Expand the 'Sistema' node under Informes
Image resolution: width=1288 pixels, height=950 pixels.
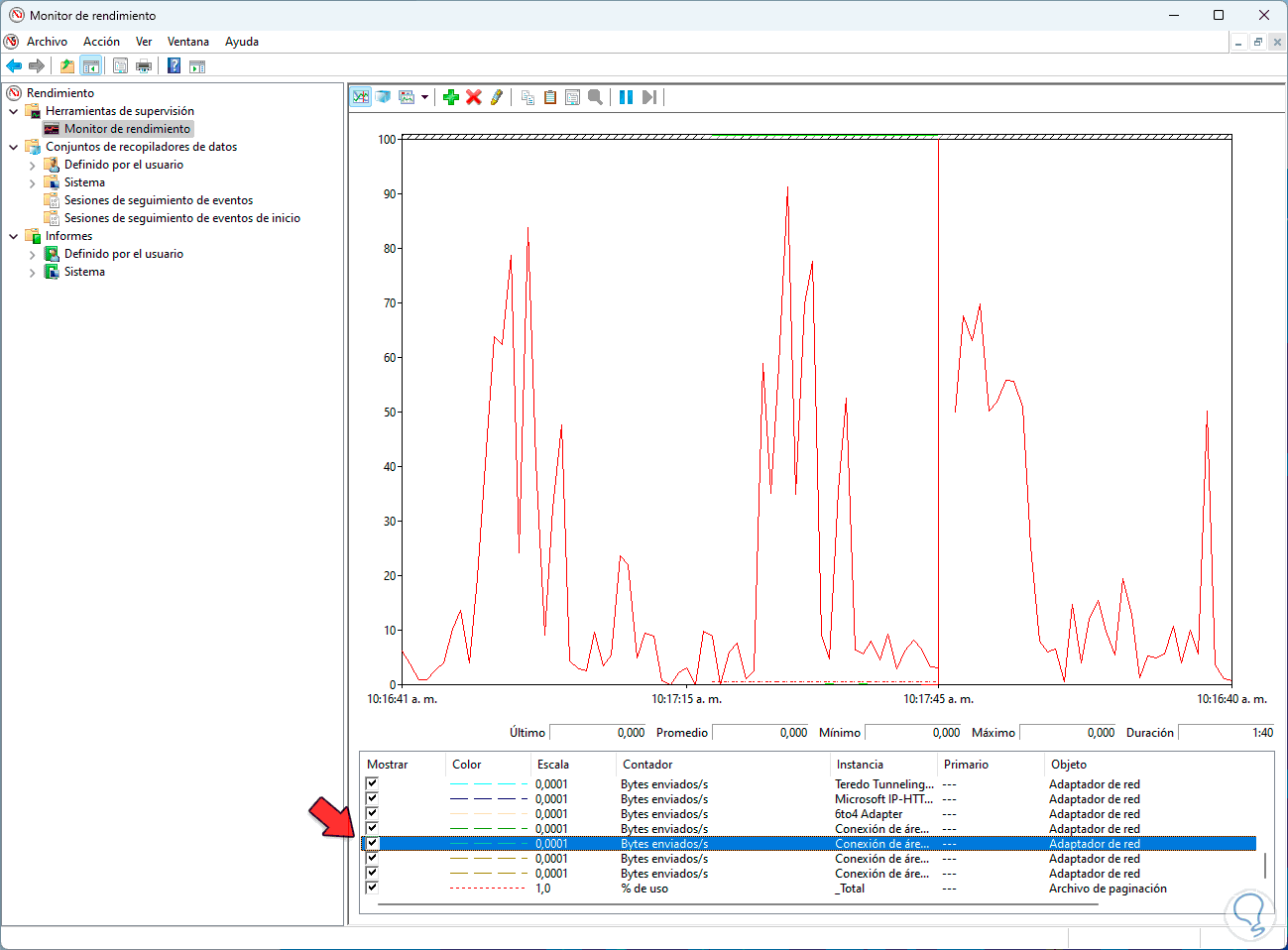[33, 272]
